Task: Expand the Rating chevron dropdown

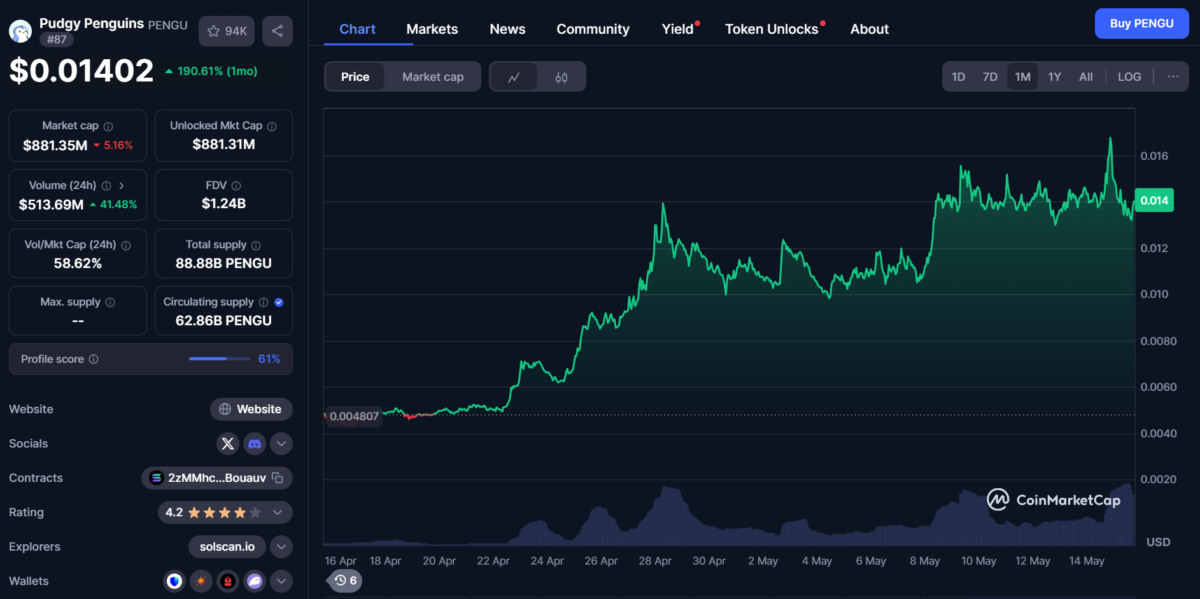Action: tap(277, 512)
